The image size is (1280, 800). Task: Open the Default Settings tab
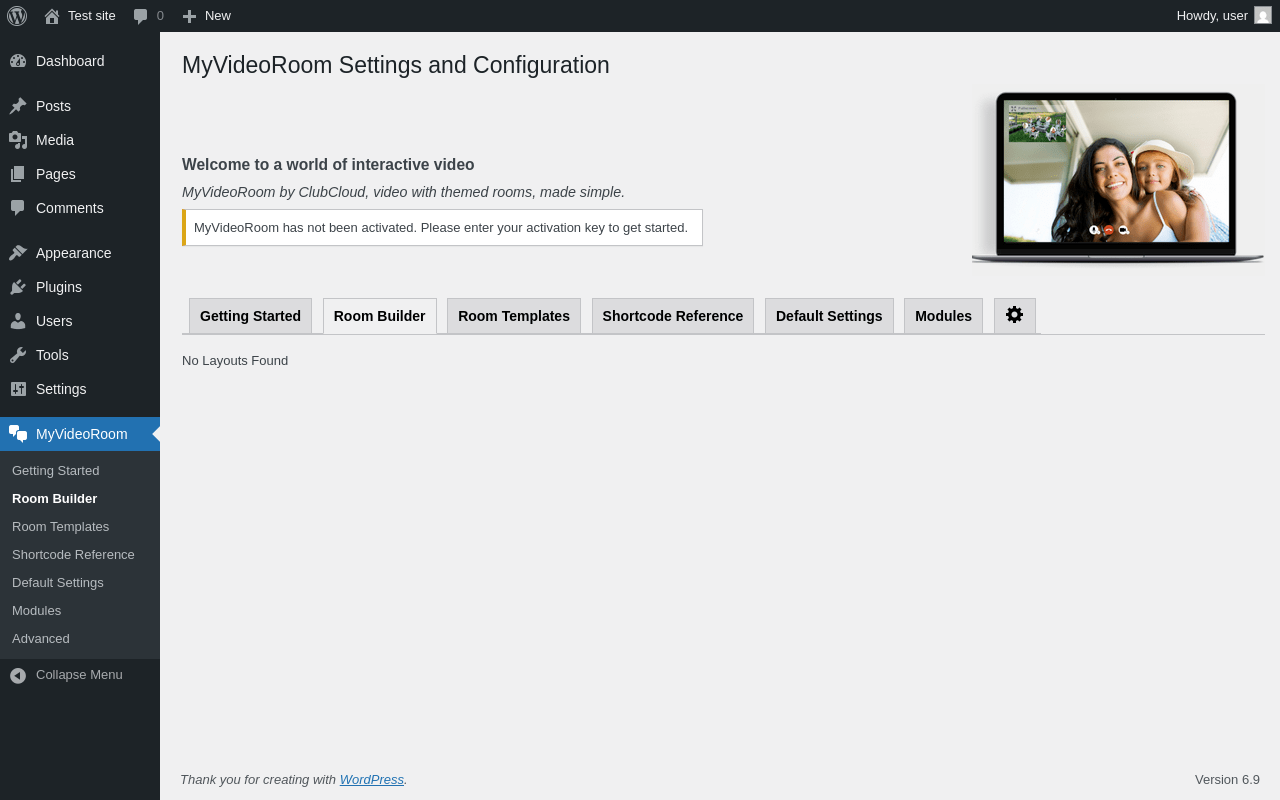(829, 316)
